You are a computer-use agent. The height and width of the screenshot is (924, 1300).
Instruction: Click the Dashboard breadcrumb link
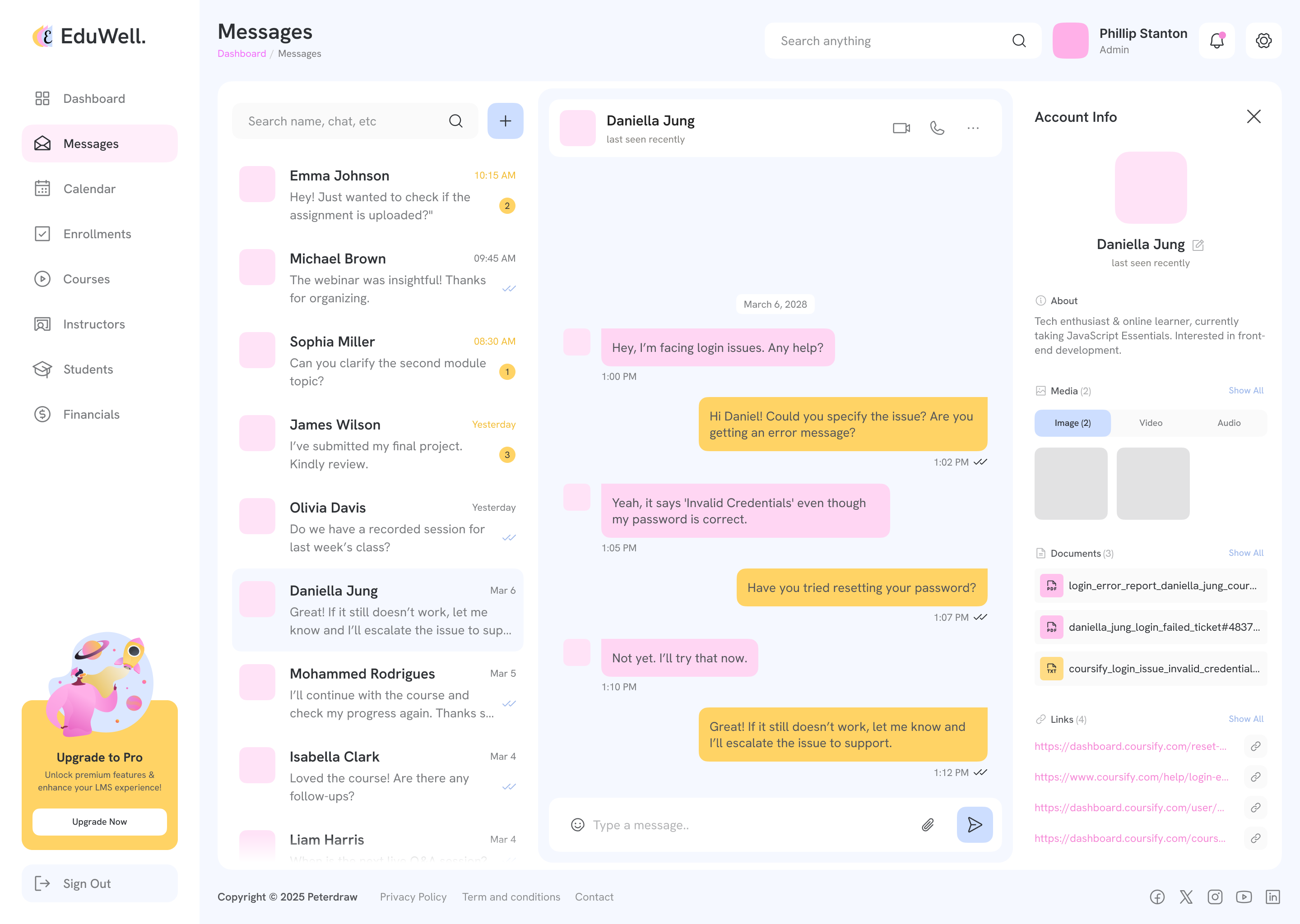pyautogui.click(x=241, y=54)
